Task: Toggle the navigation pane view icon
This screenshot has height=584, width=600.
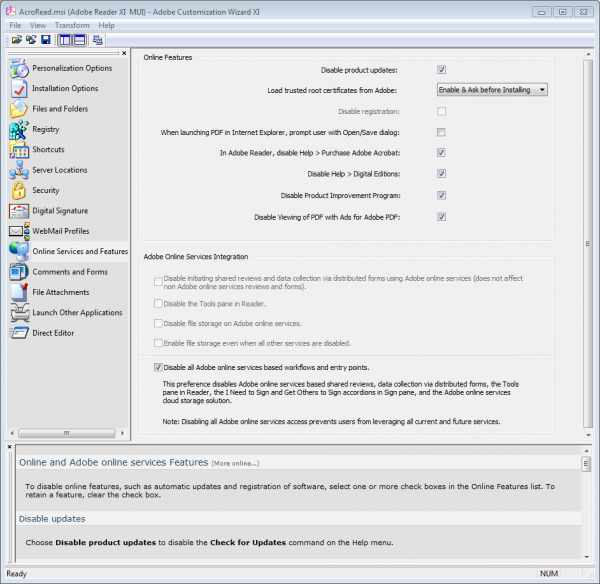Action: point(65,40)
